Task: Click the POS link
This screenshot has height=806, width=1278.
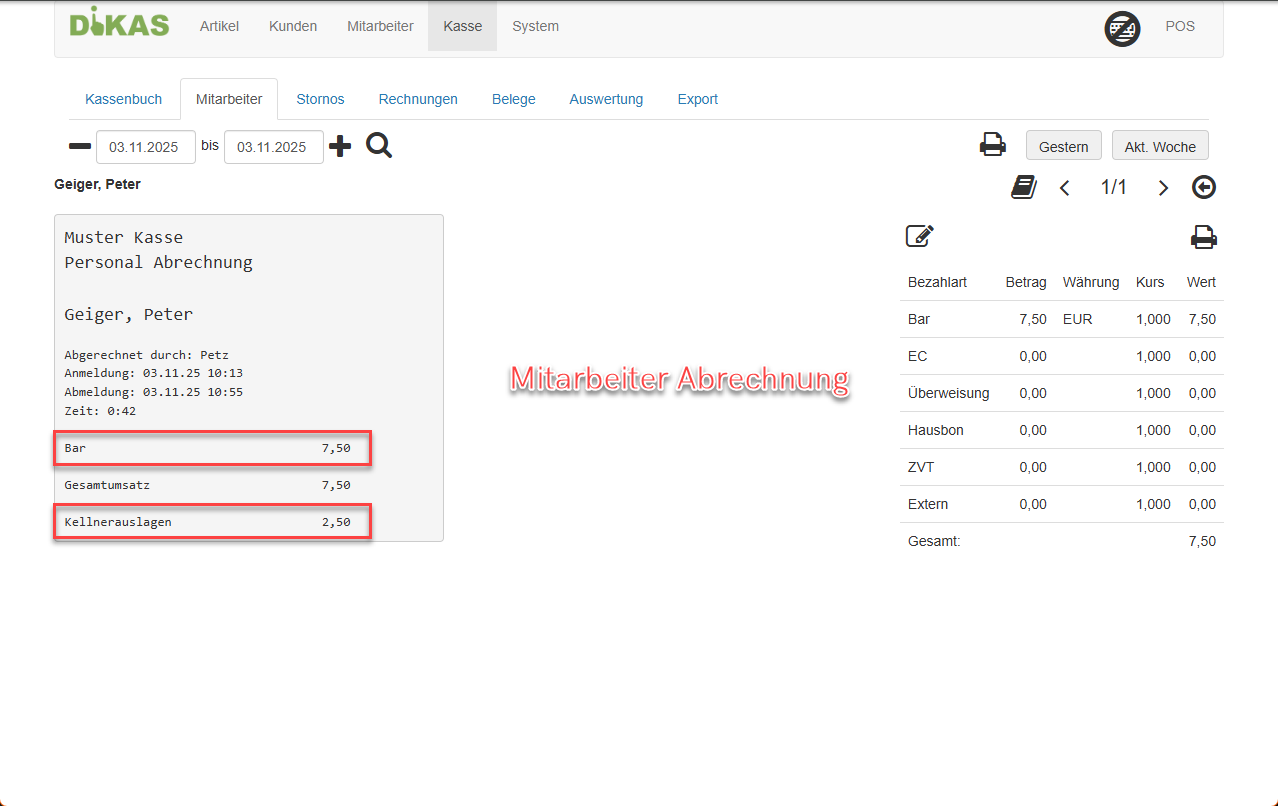Action: [x=1179, y=26]
